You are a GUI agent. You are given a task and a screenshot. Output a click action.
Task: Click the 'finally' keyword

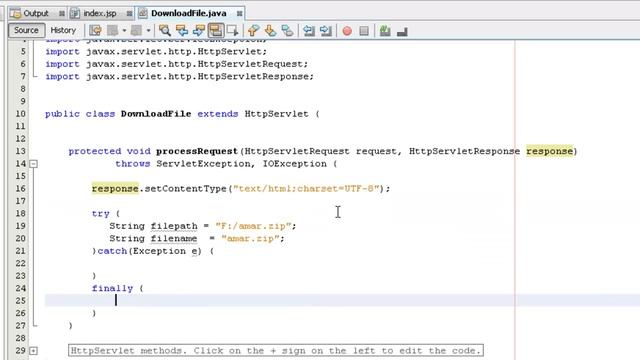point(112,289)
